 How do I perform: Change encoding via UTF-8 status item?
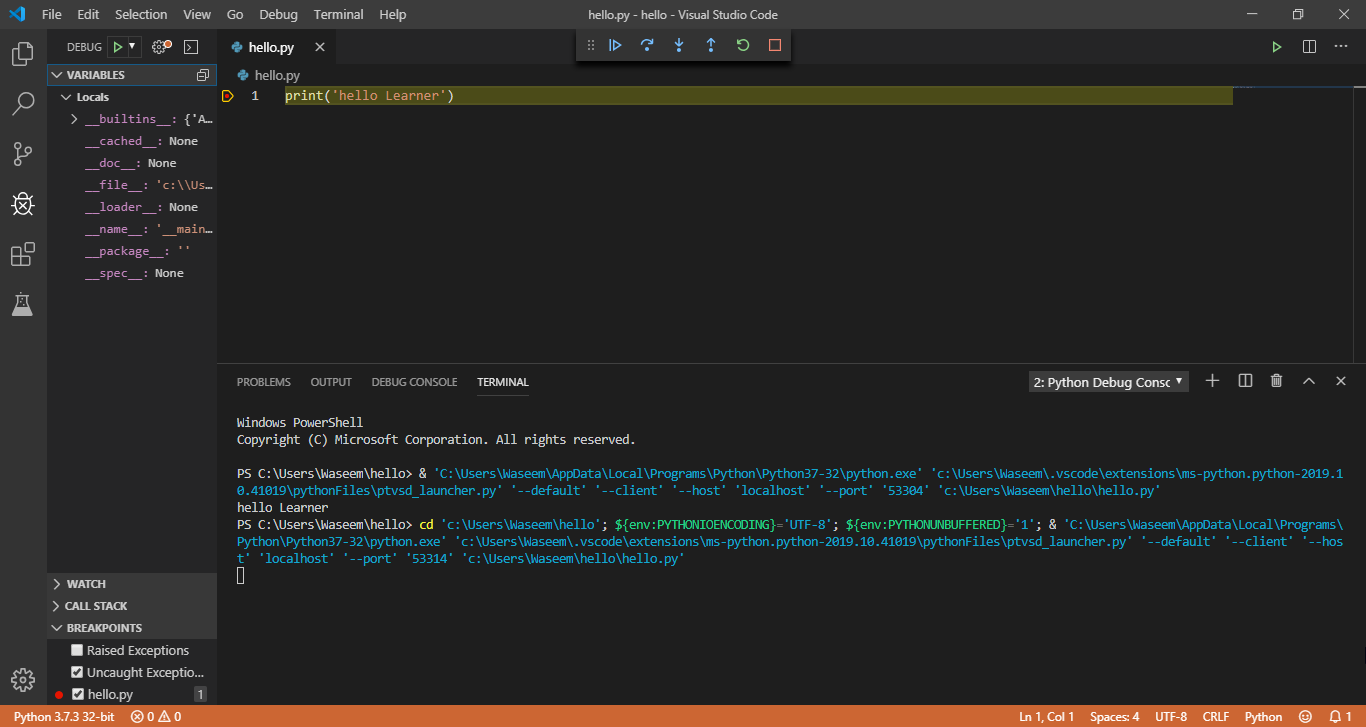click(x=1171, y=716)
